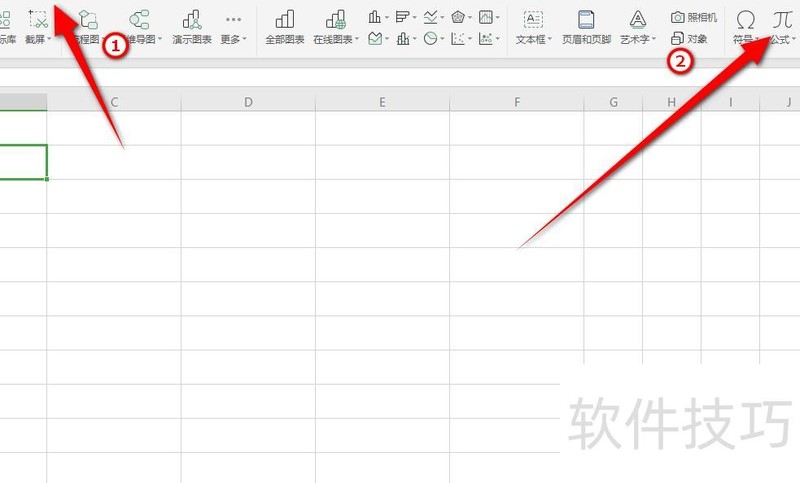Expand the Formula (公式) dropdown arrow

tap(794, 39)
